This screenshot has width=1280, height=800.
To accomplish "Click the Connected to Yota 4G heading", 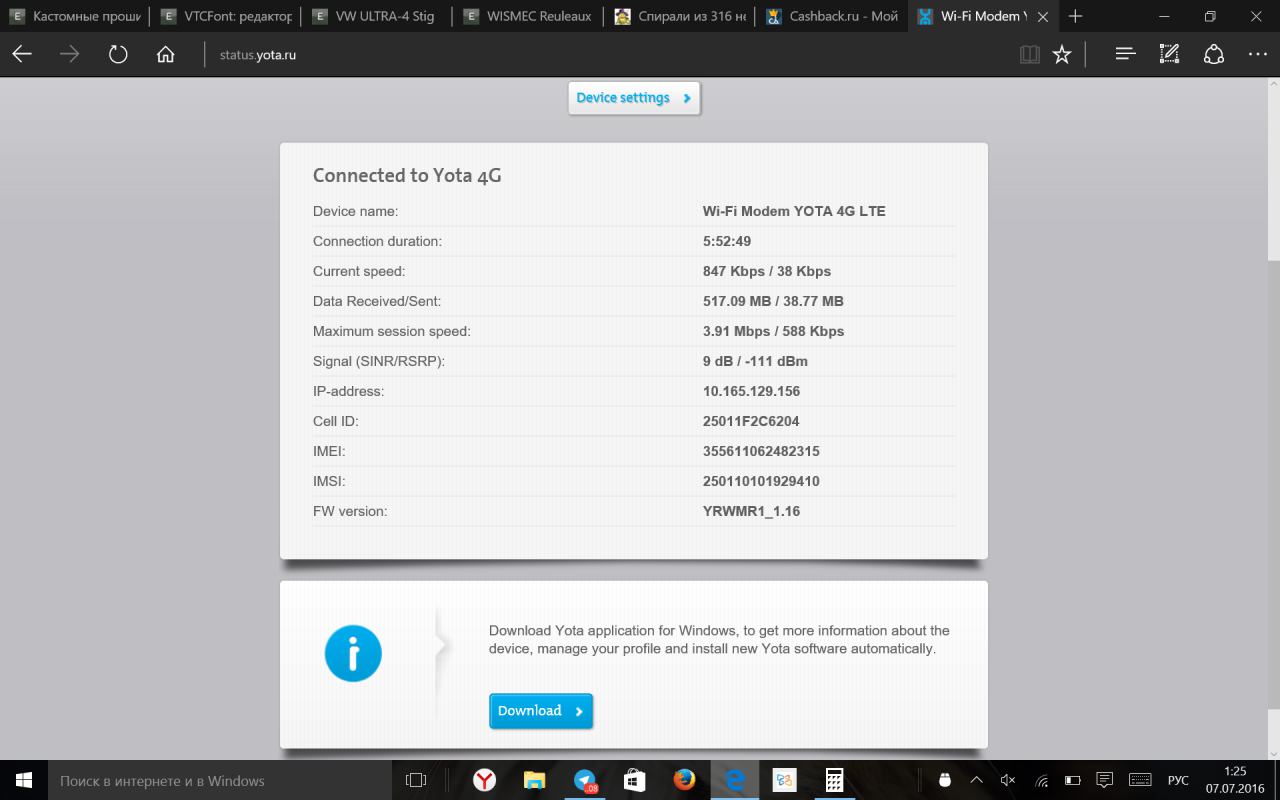I will pyautogui.click(x=407, y=175).
